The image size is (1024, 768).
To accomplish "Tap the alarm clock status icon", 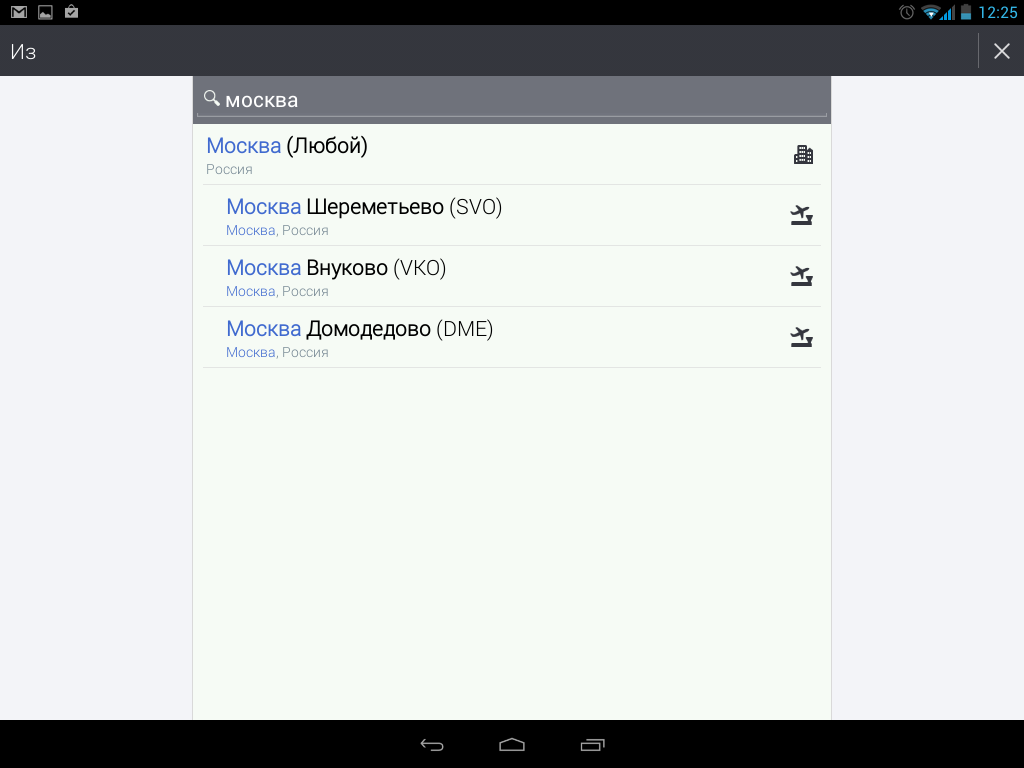I will 906,12.
